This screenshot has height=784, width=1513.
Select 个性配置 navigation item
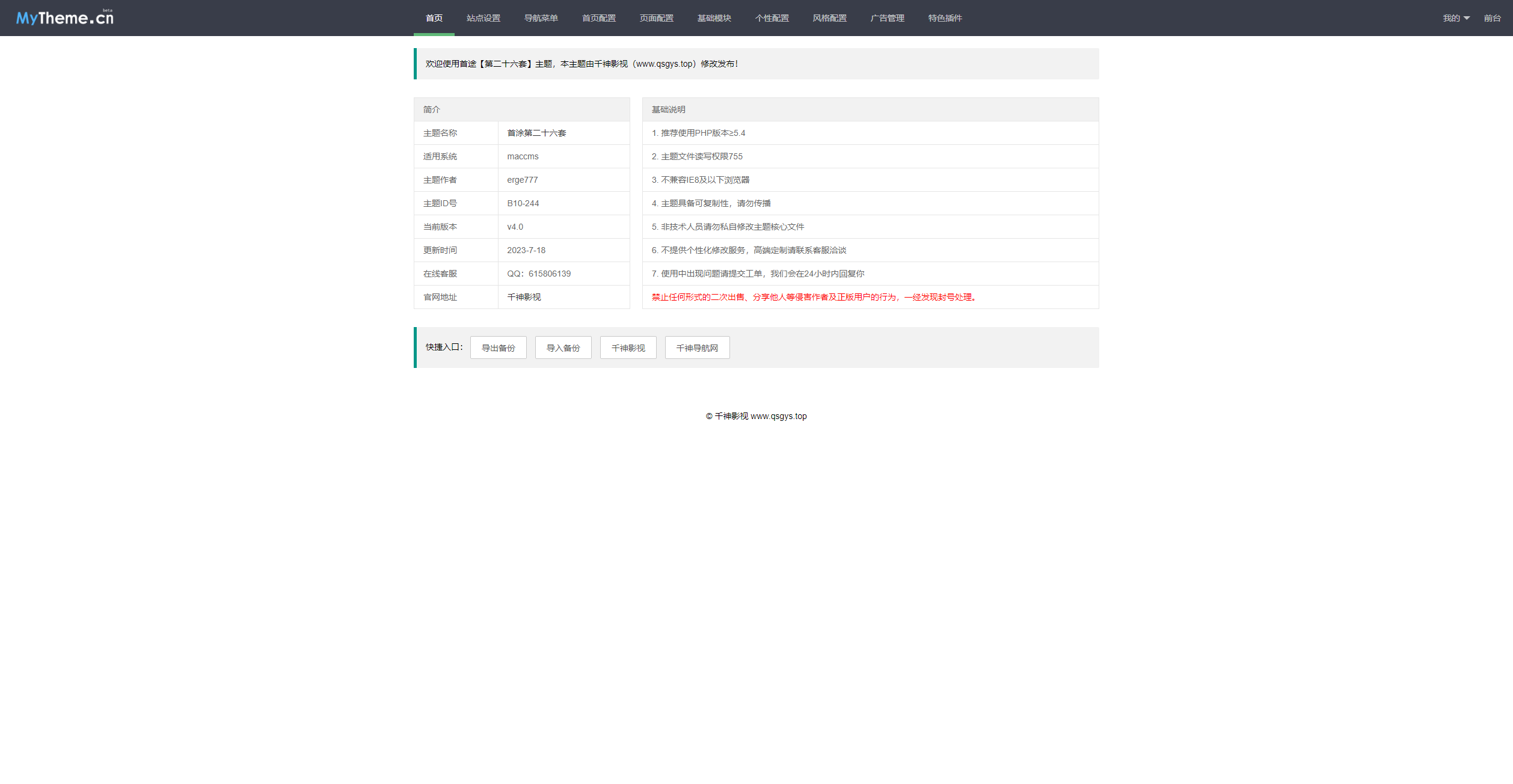pos(772,18)
